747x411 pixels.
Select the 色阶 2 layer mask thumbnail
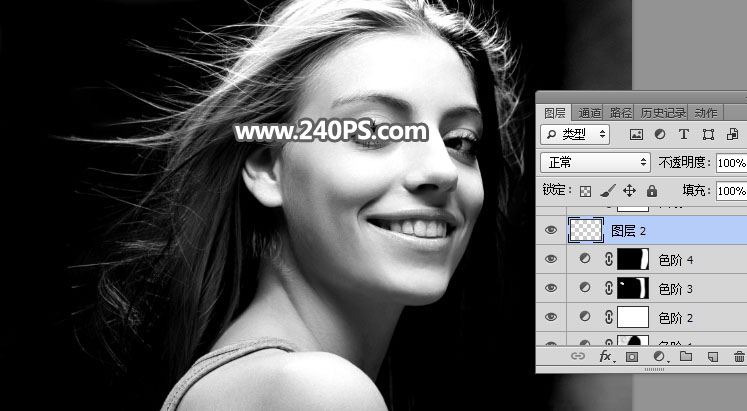[633, 318]
